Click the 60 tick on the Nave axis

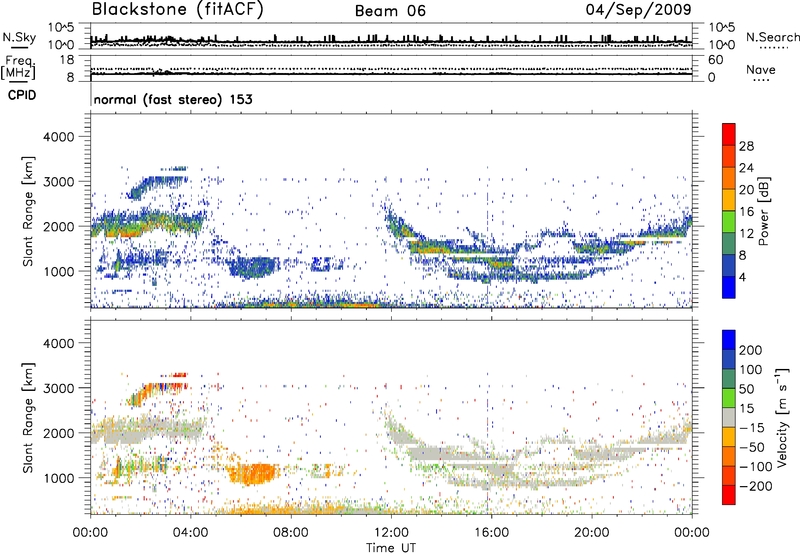click(x=715, y=60)
